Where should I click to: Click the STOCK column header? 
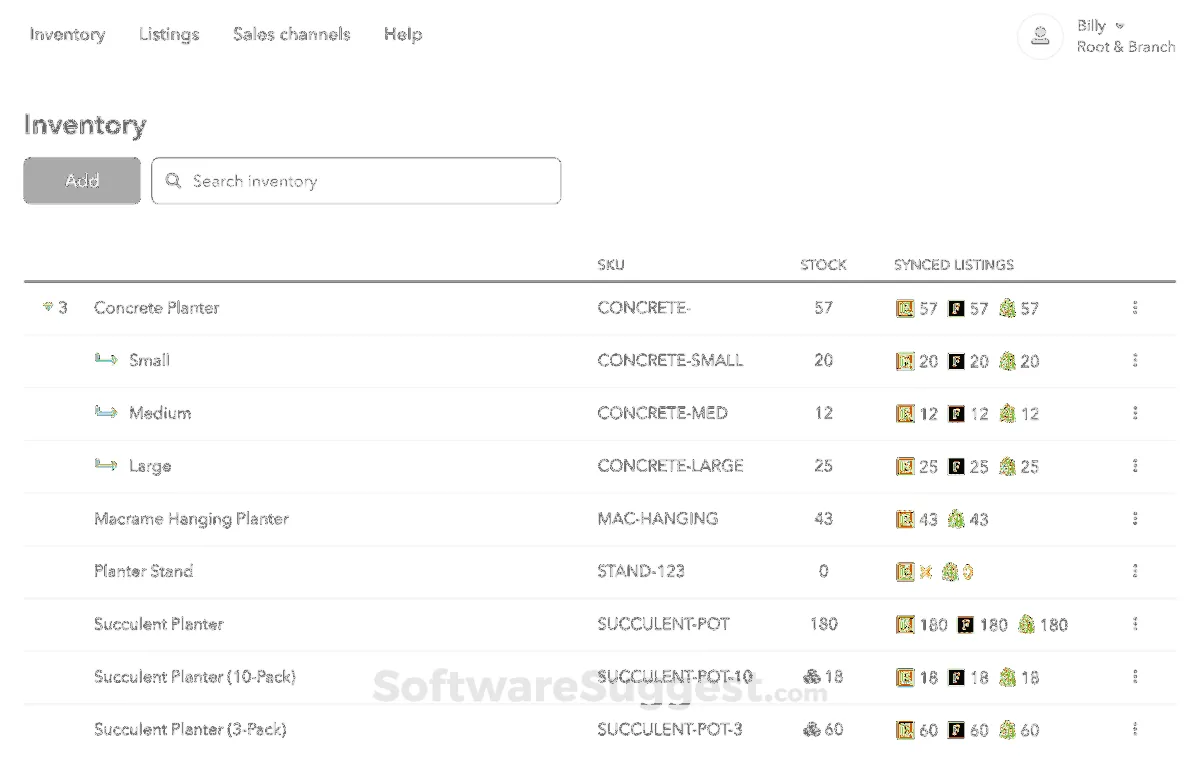(x=823, y=265)
